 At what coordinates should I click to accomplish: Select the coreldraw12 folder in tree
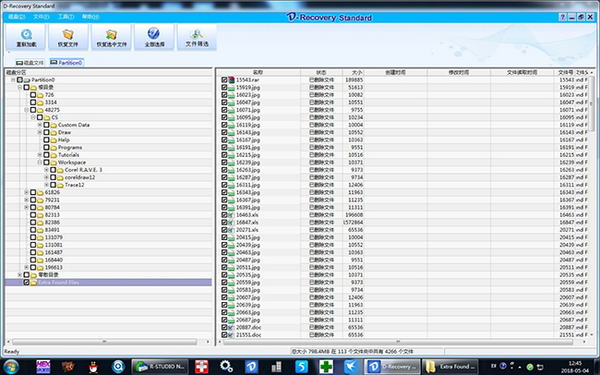tap(80, 177)
